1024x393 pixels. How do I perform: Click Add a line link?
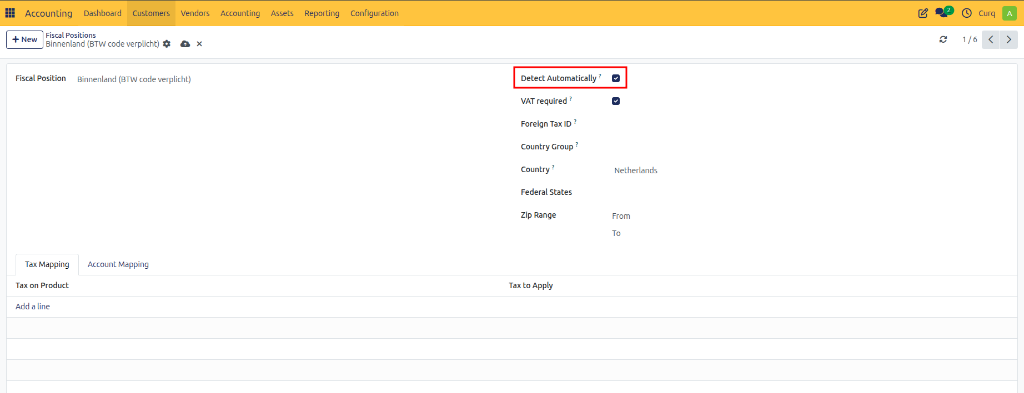point(33,306)
